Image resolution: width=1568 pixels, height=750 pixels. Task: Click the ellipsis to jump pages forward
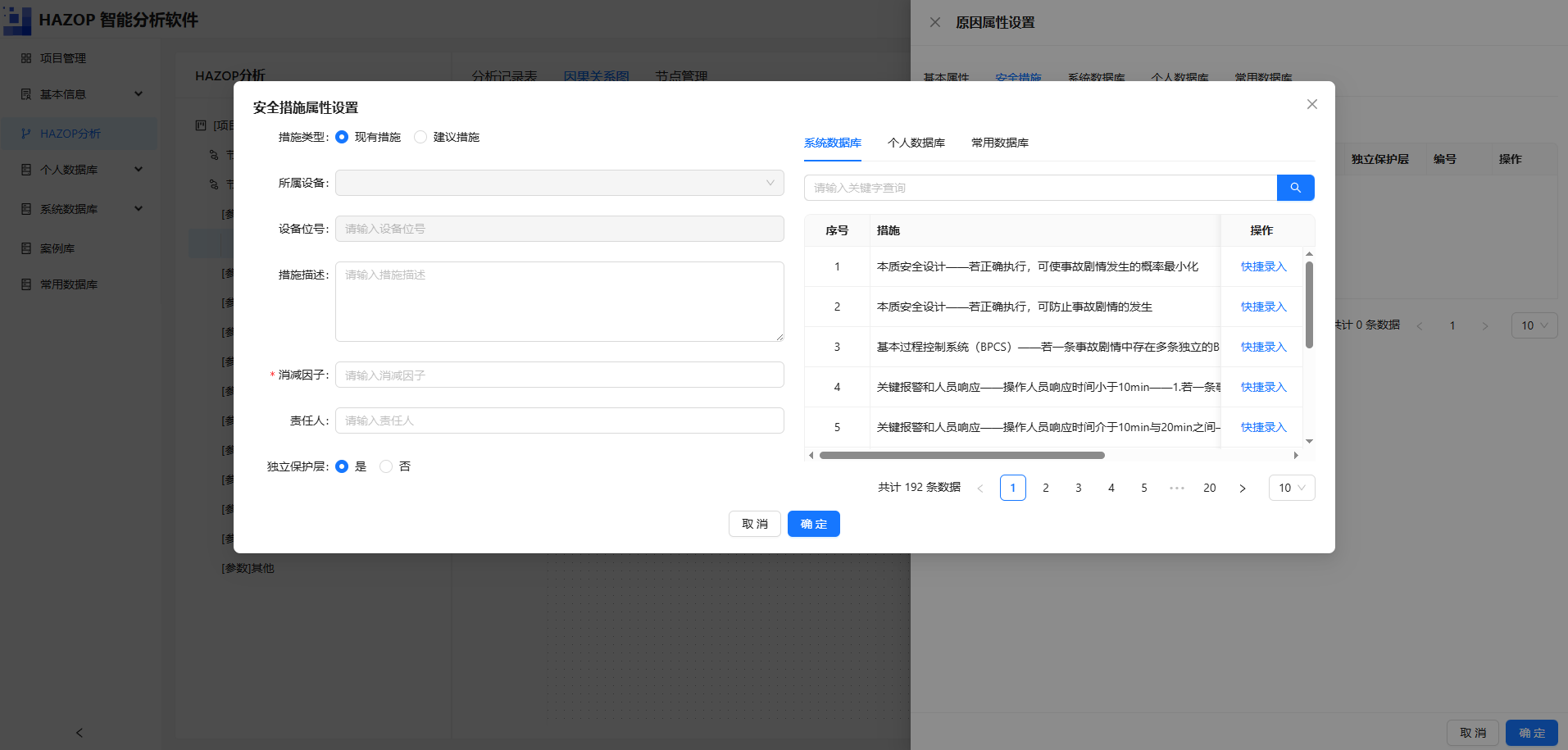[1177, 488]
